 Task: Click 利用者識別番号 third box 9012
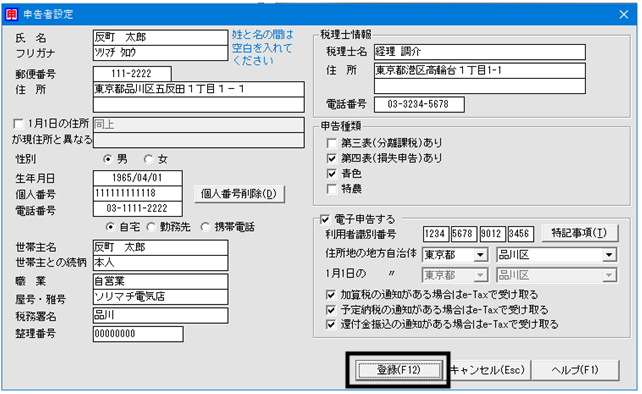click(x=492, y=234)
